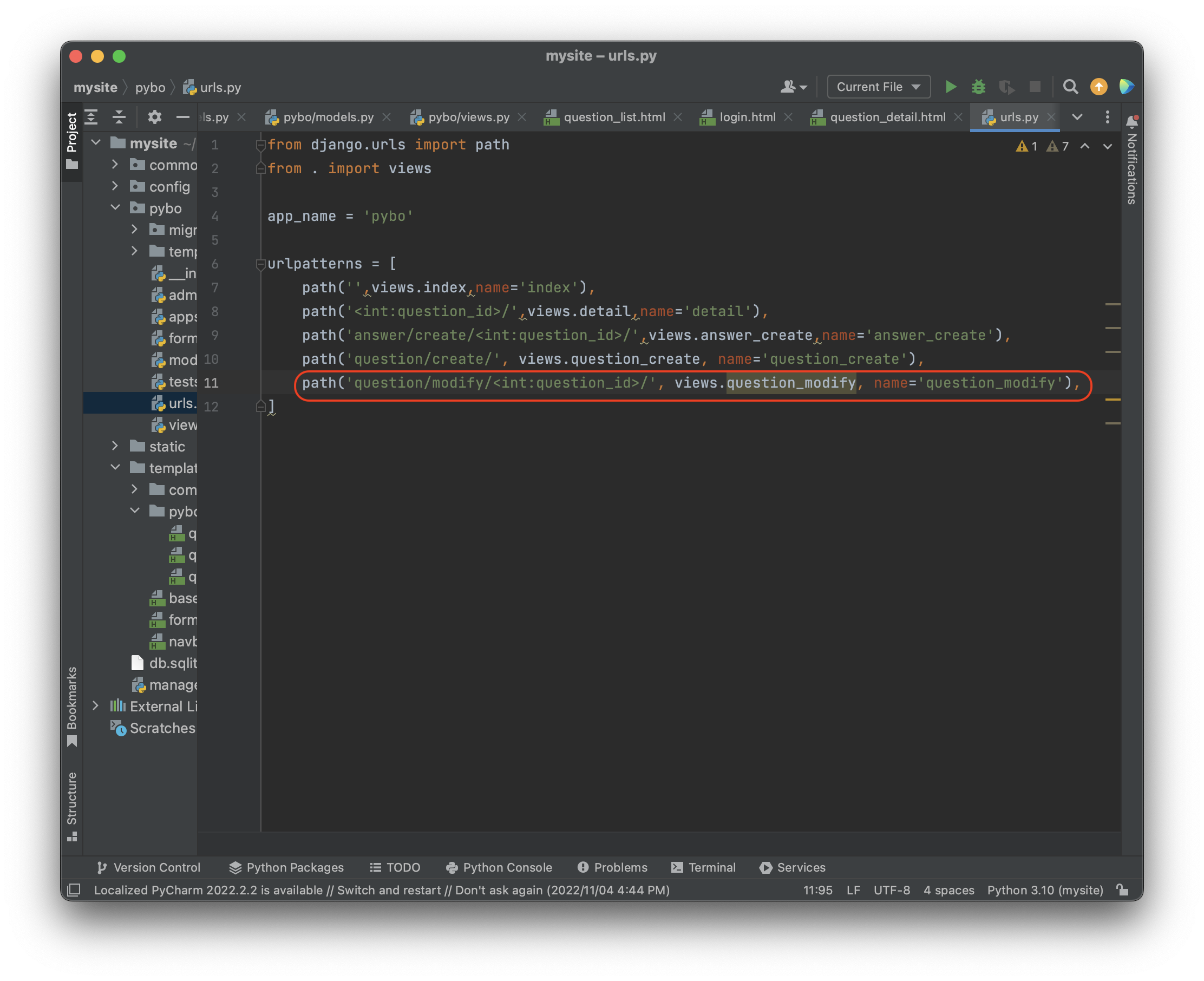
Task: Switch to the login.html editor tab
Action: coord(747,117)
